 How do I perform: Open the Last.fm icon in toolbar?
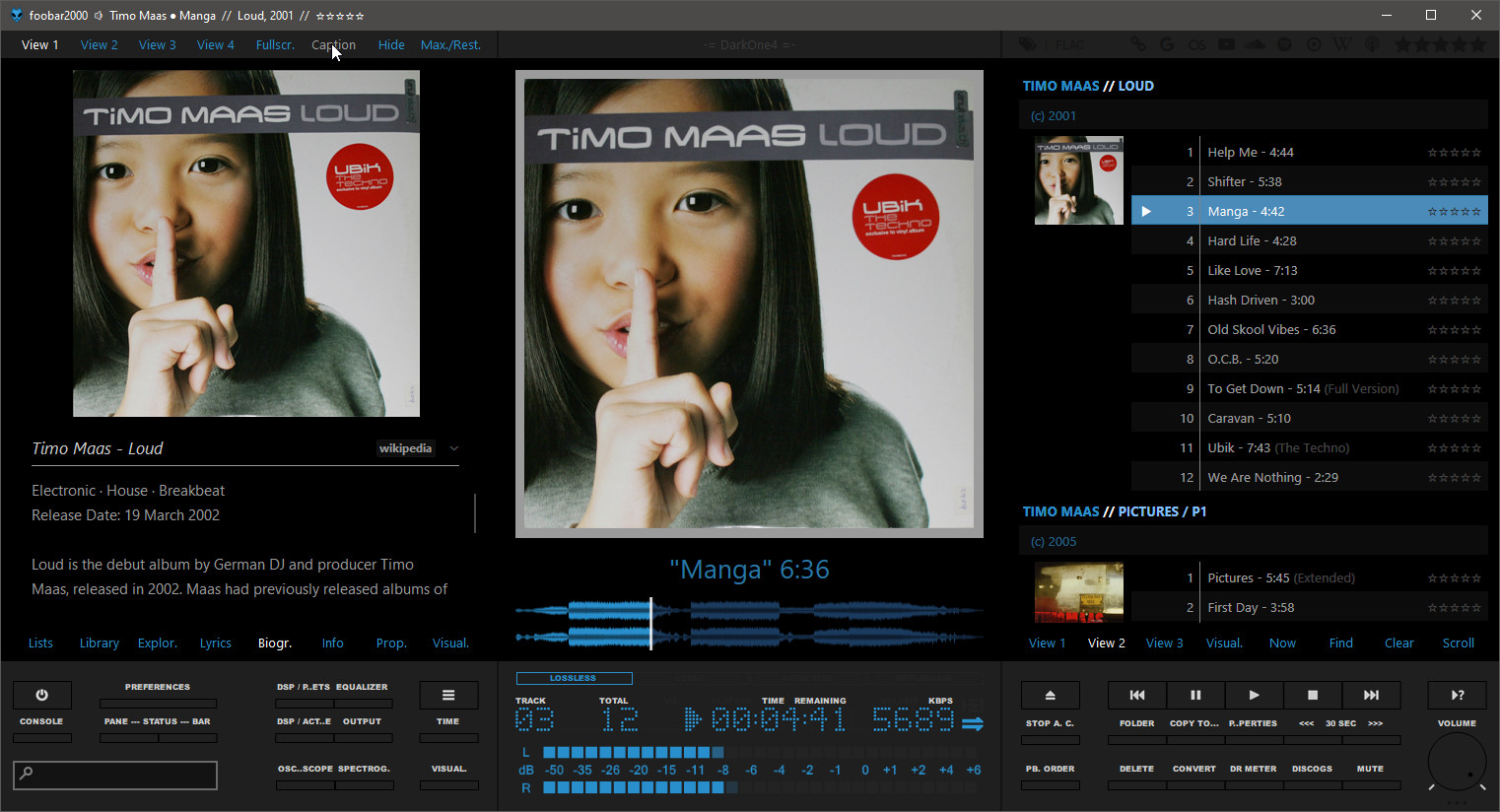point(1196,44)
